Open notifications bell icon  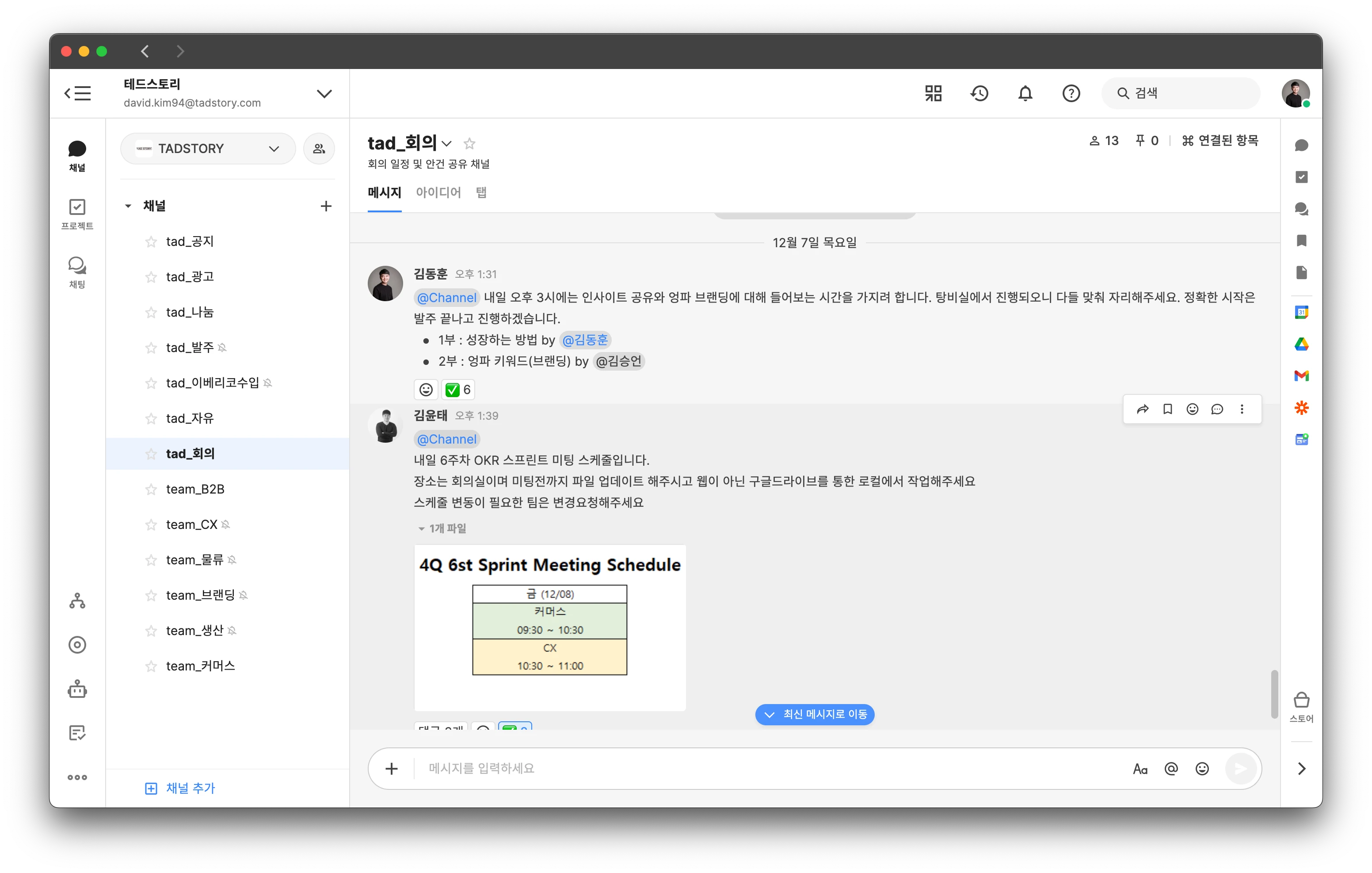click(x=1025, y=93)
